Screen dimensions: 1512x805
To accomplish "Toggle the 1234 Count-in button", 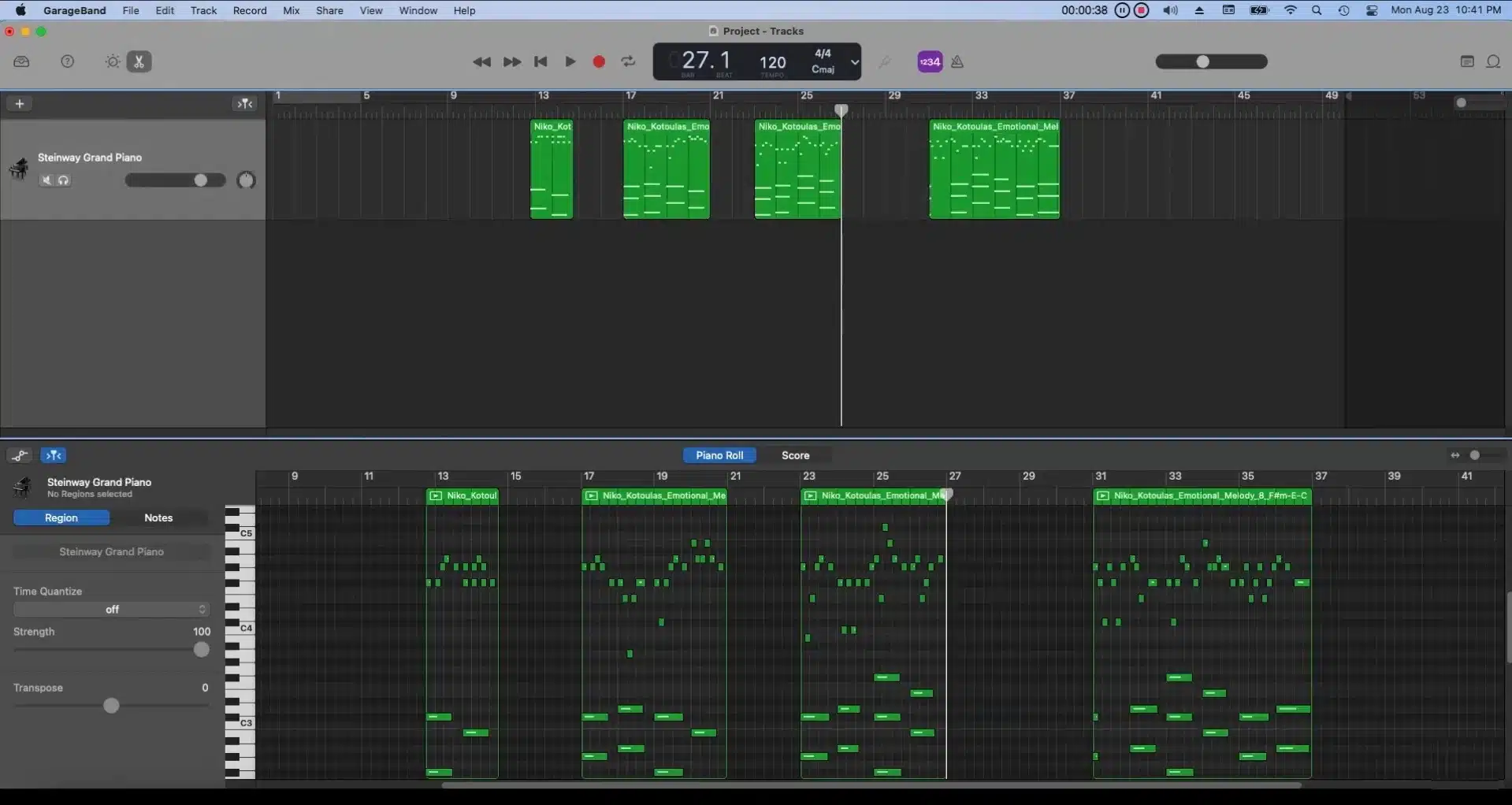I will click(930, 61).
